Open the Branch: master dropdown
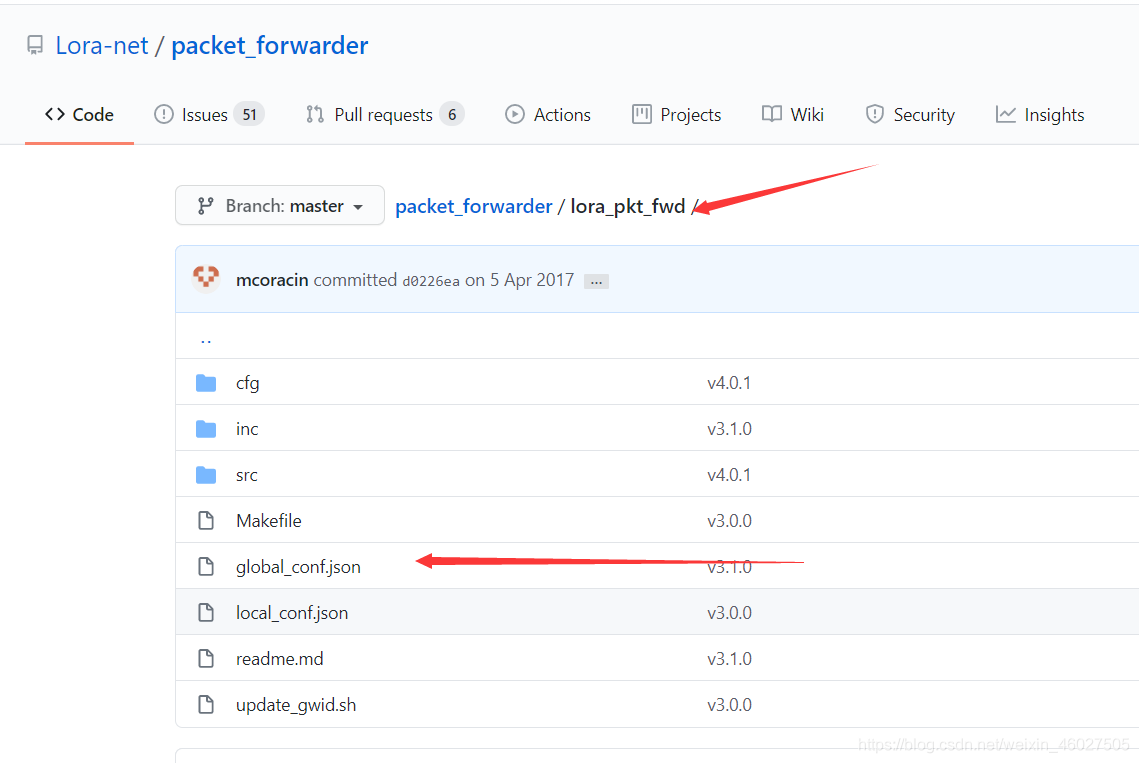 point(280,206)
